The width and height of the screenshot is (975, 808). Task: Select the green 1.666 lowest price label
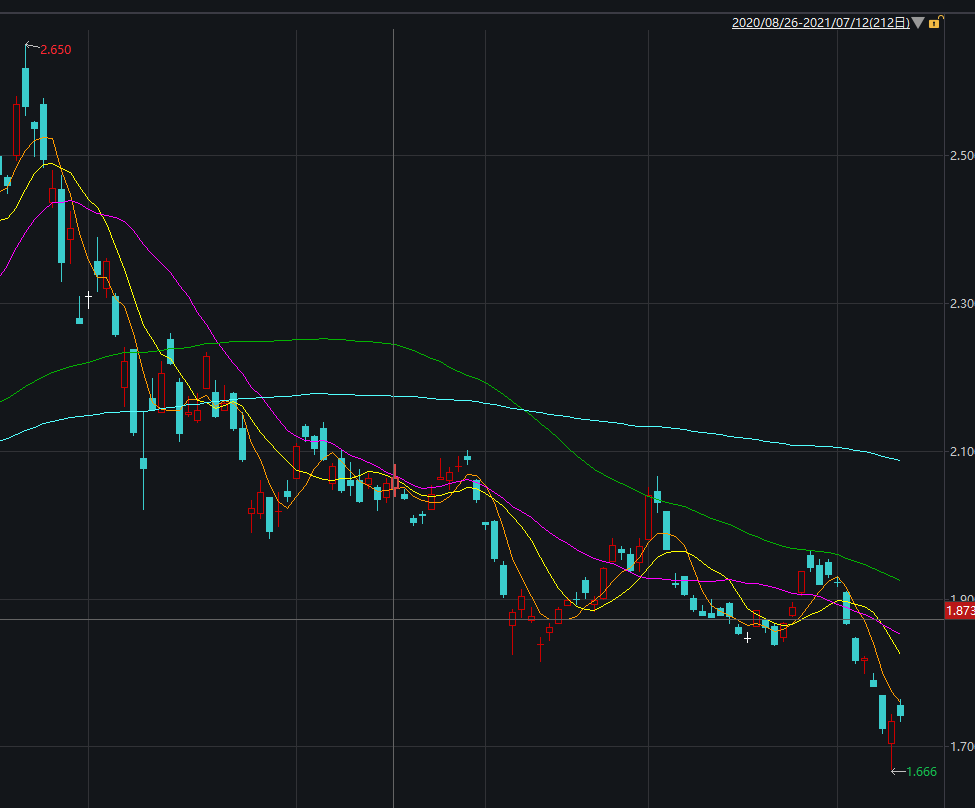pyautogui.click(x=922, y=771)
